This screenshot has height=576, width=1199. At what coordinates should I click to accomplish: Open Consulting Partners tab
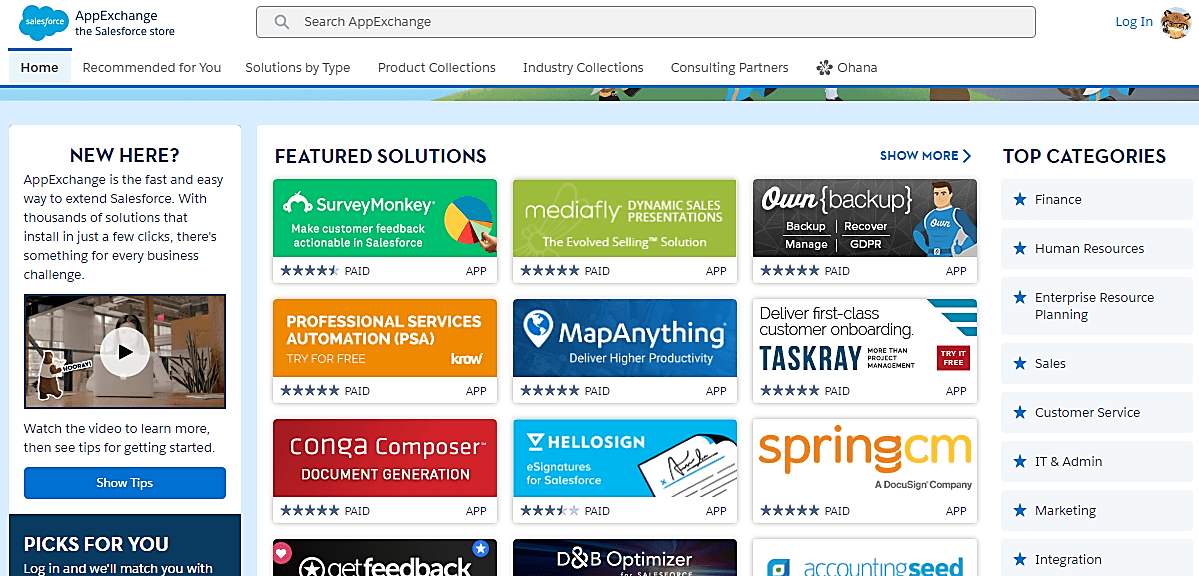(729, 67)
